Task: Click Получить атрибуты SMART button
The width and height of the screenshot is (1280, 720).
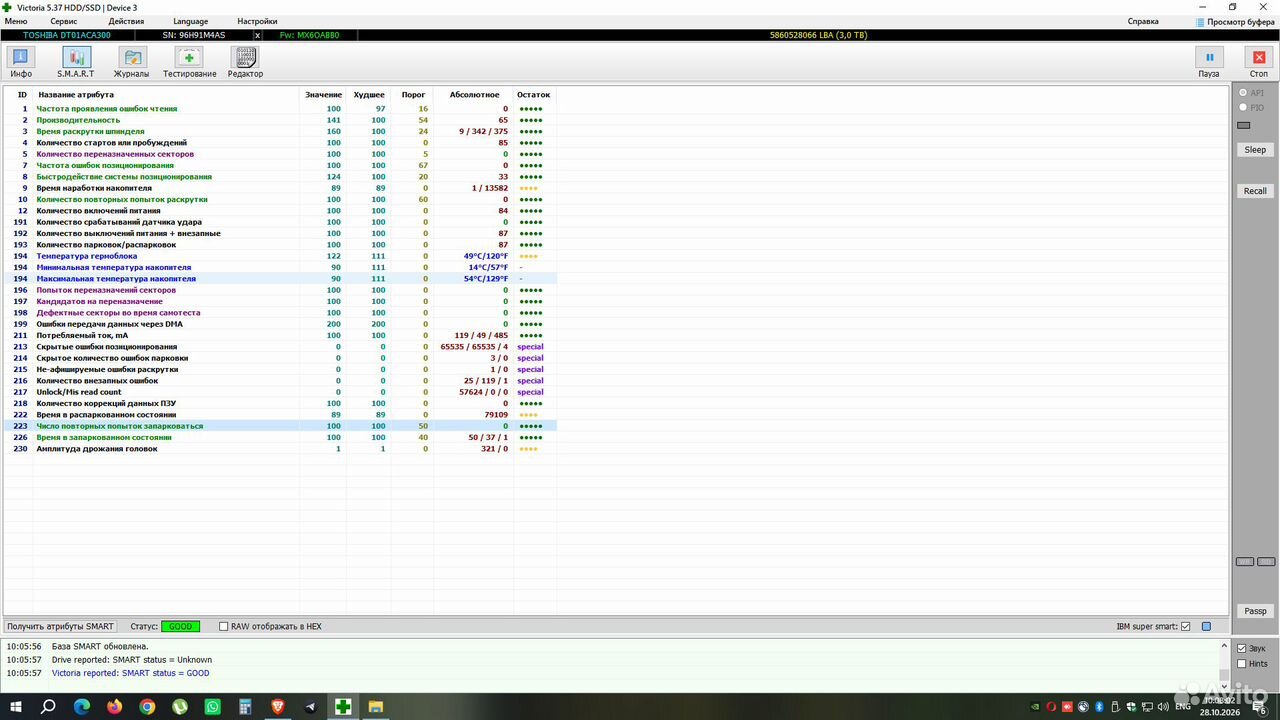Action: [x=61, y=627]
